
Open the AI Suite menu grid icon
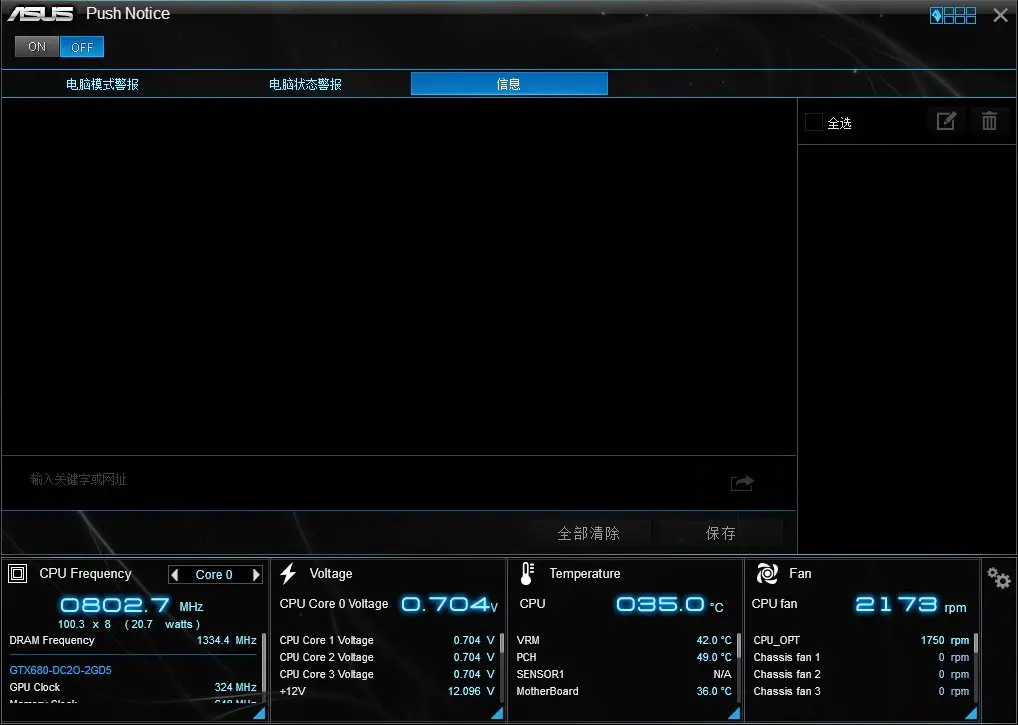tap(952, 15)
